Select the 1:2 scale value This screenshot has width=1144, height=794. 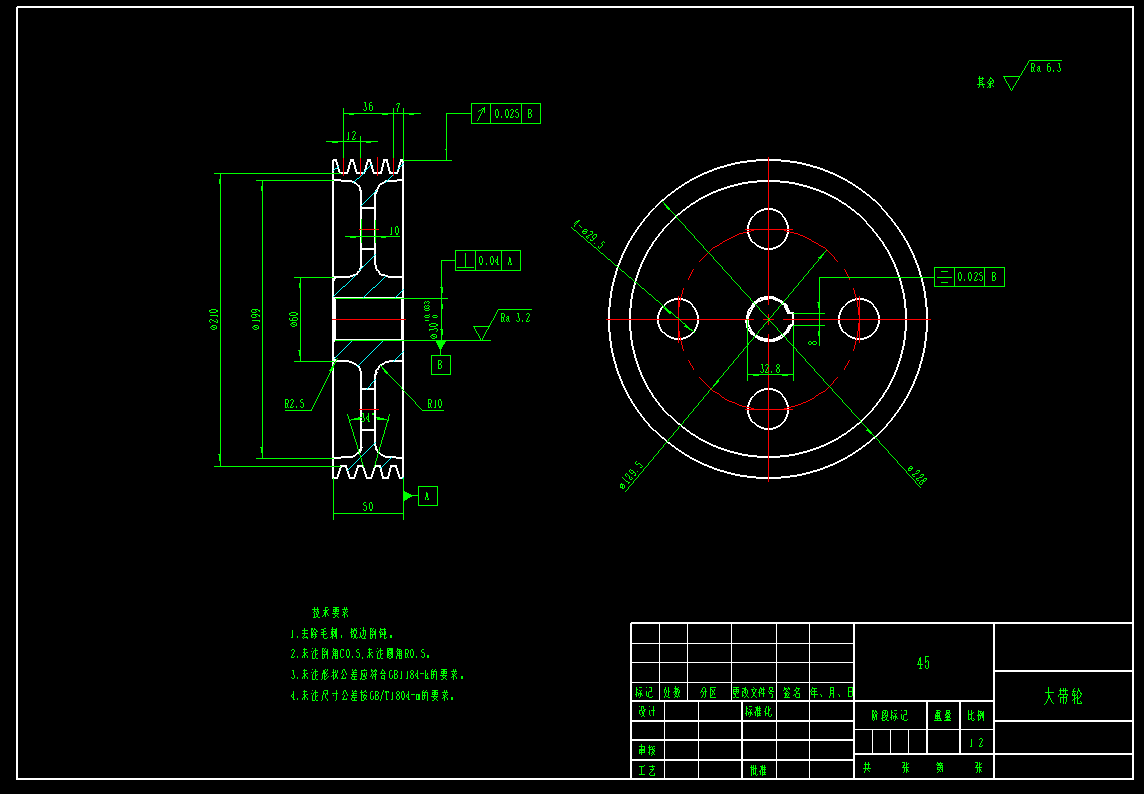[x=976, y=742]
